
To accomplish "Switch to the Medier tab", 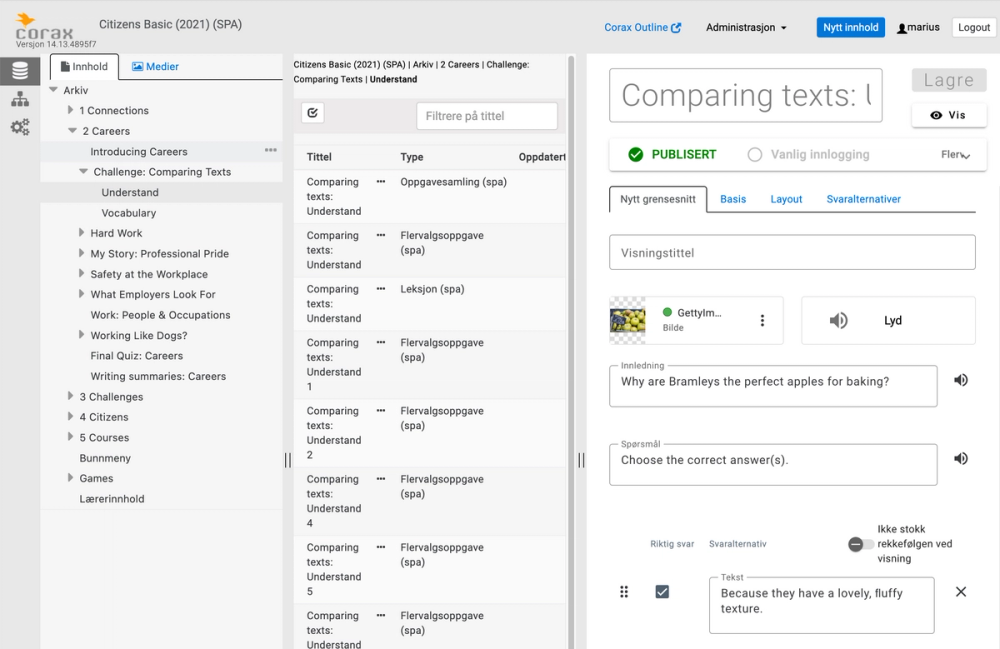I will pyautogui.click(x=155, y=67).
